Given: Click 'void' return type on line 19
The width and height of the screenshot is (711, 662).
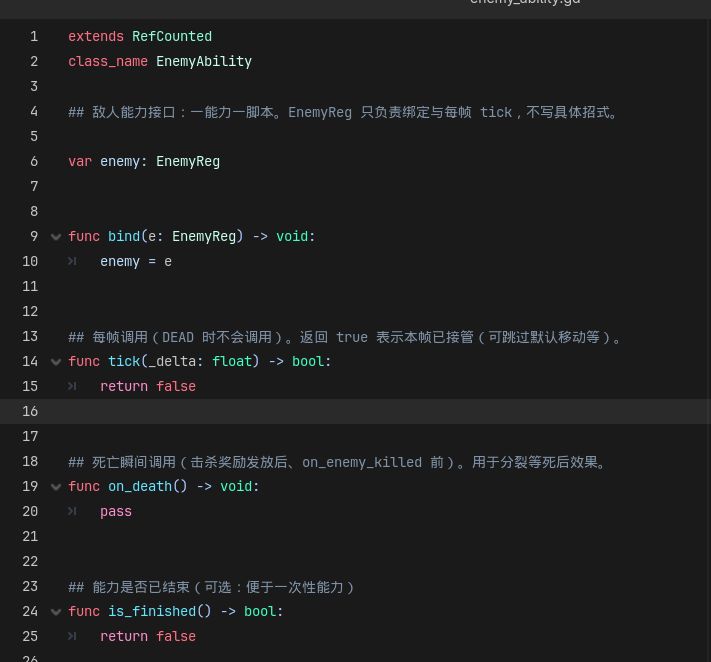Looking at the screenshot, I should 236,487.
